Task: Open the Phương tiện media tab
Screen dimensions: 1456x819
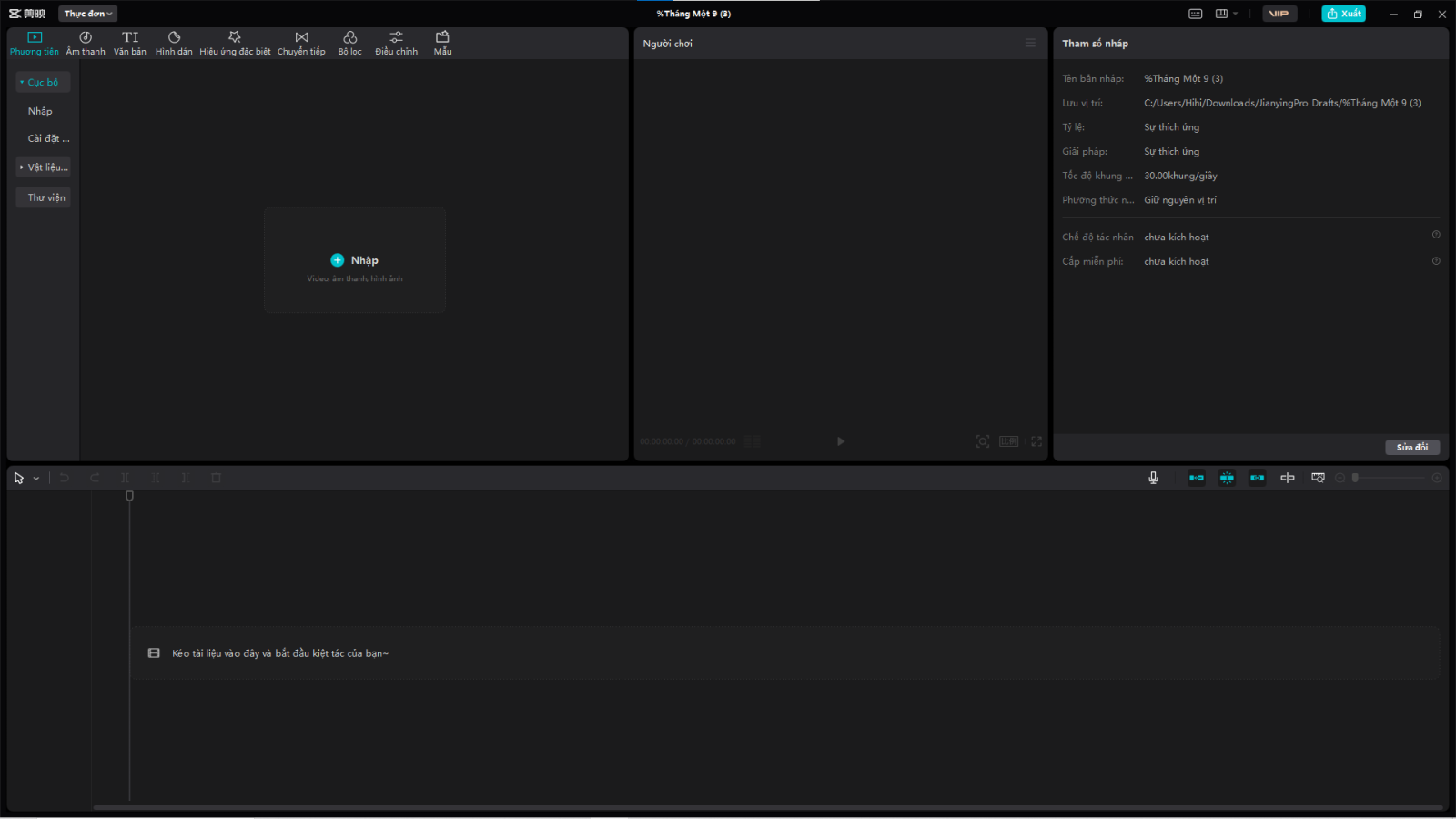Action: pyautogui.click(x=35, y=43)
